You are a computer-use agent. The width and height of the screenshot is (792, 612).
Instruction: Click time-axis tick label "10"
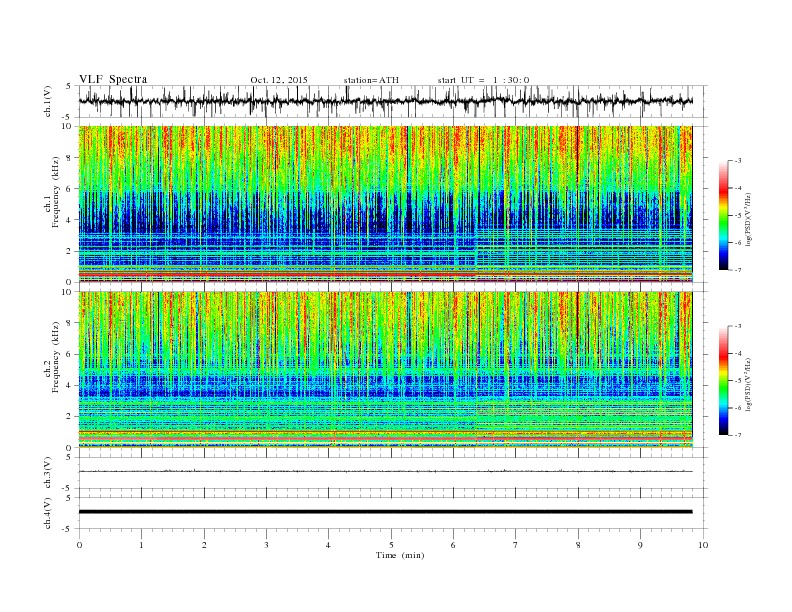click(x=703, y=545)
